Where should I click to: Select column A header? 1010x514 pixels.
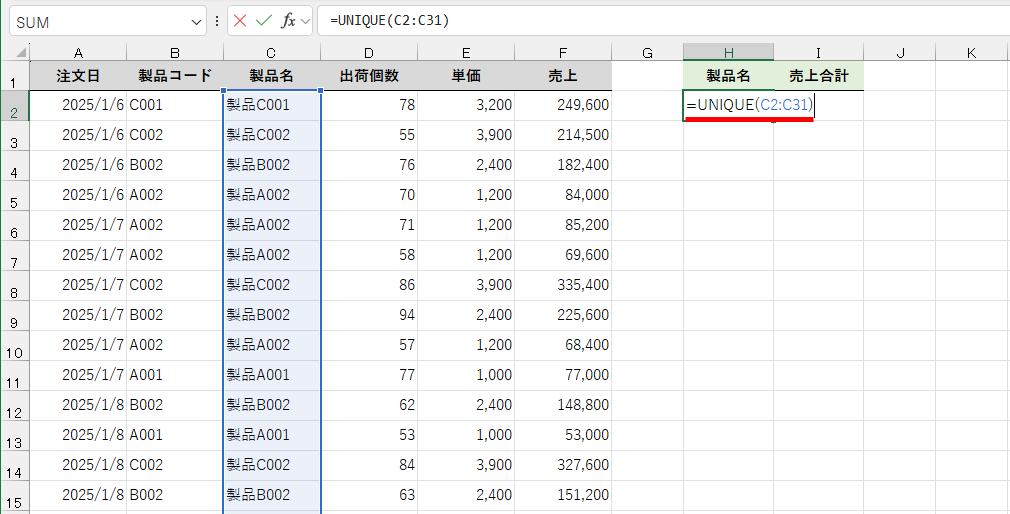(78, 53)
